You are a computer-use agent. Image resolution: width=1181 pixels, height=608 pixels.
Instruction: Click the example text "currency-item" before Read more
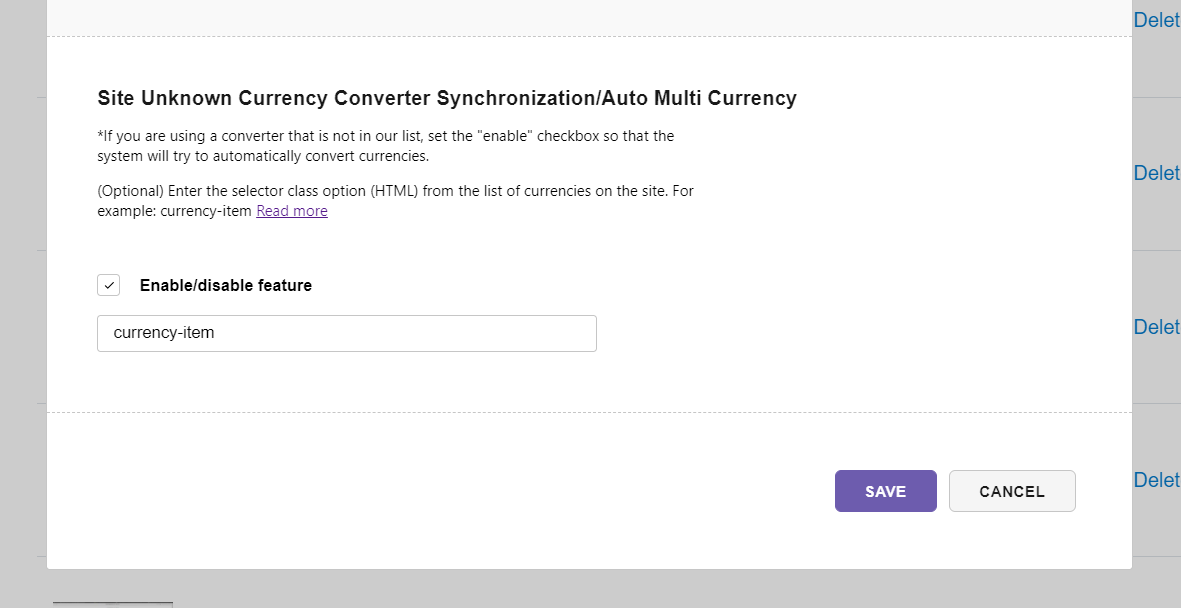click(x=206, y=211)
